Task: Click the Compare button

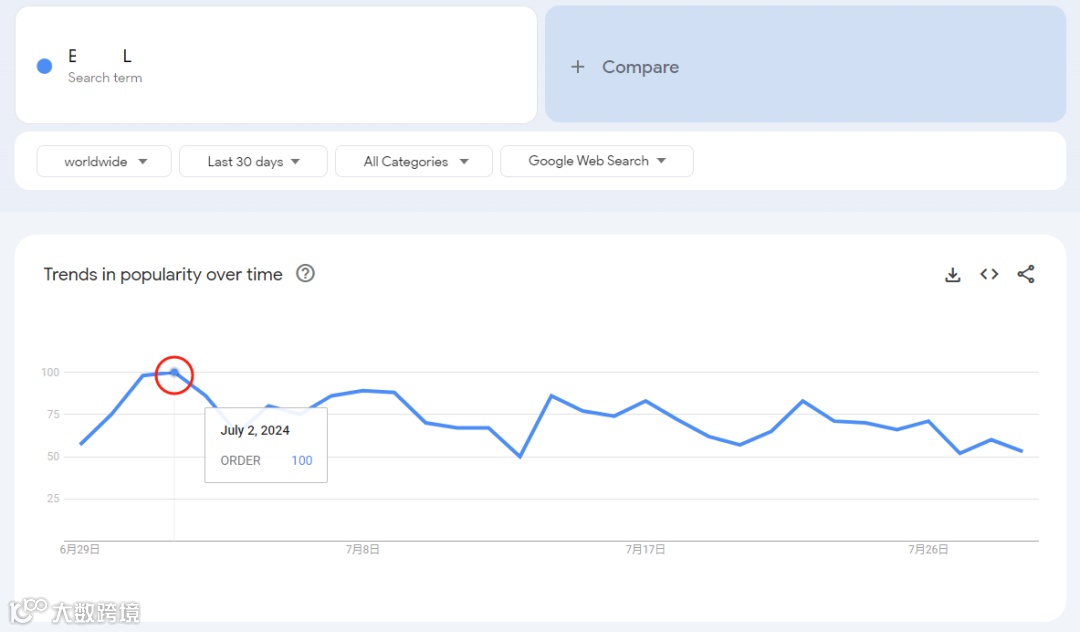Action: click(x=640, y=67)
